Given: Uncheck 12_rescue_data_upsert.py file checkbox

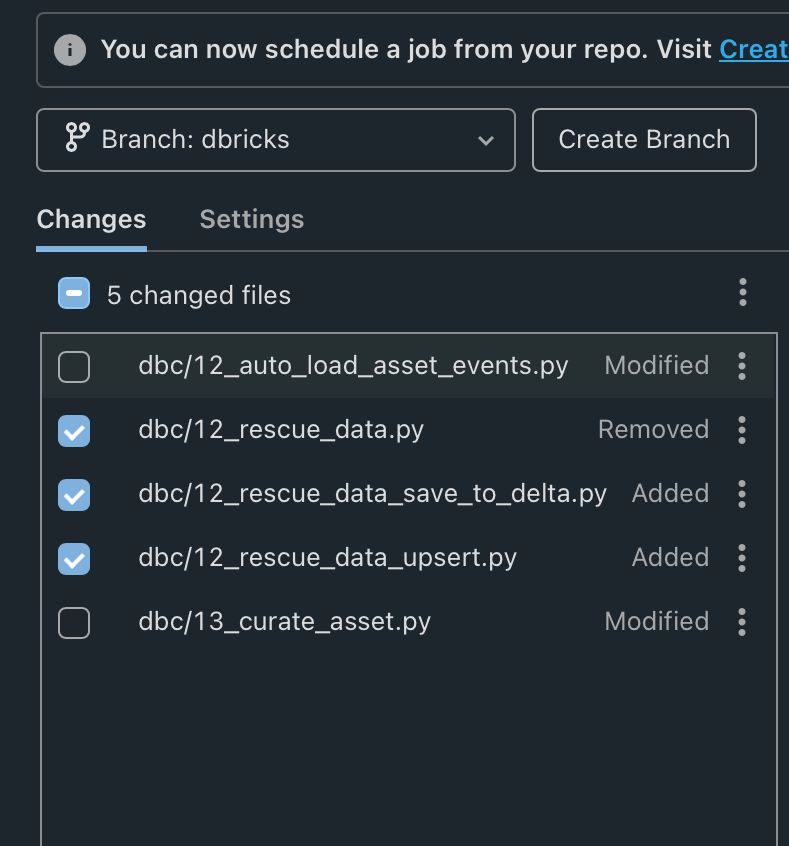Looking at the screenshot, I should [74, 559].
